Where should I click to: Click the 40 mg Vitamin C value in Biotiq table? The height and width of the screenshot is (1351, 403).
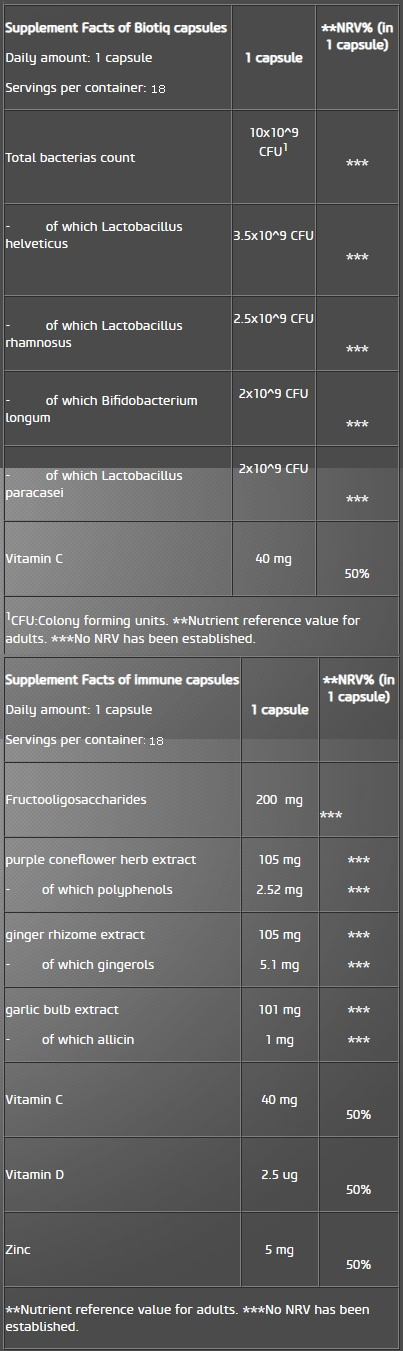[274, 558]
